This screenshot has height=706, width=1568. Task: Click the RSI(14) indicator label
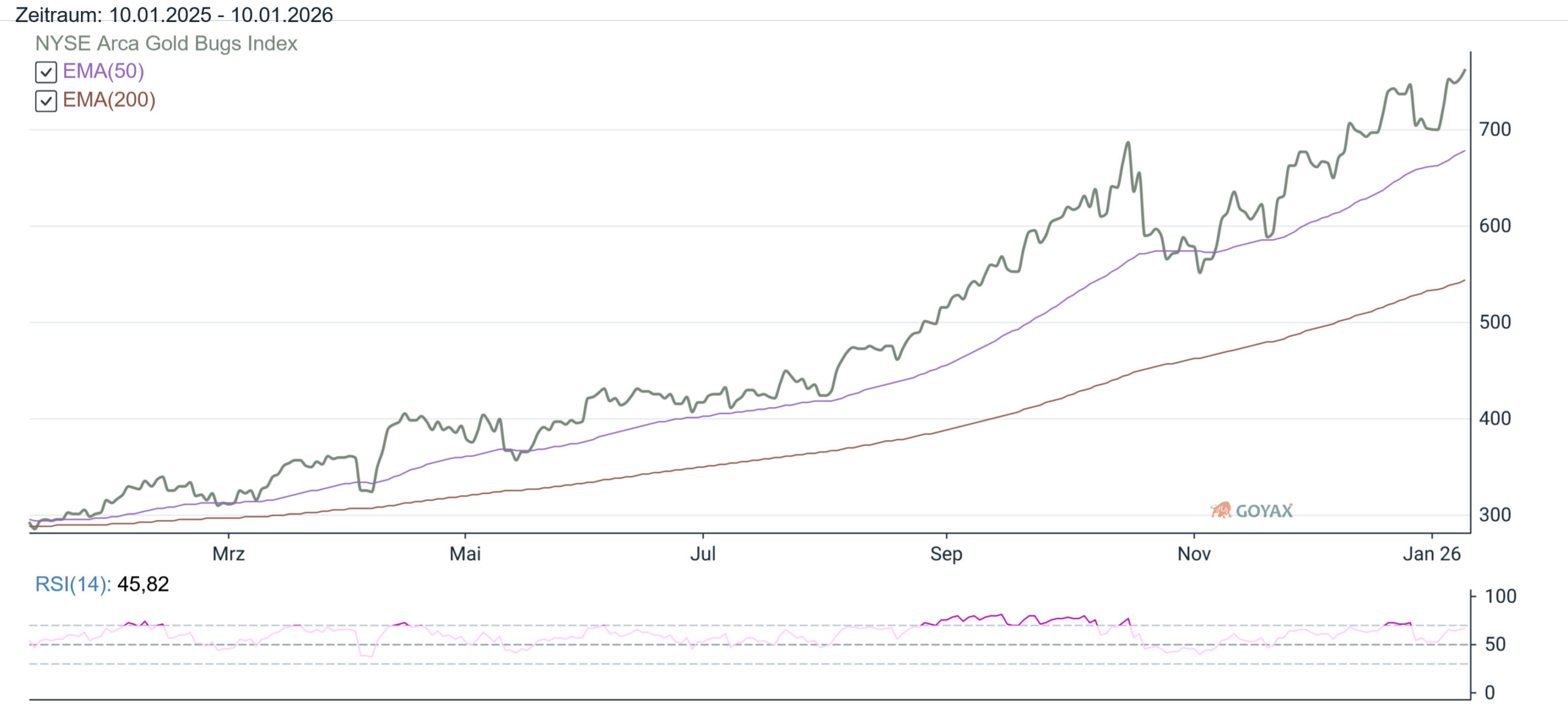(73, 584)
